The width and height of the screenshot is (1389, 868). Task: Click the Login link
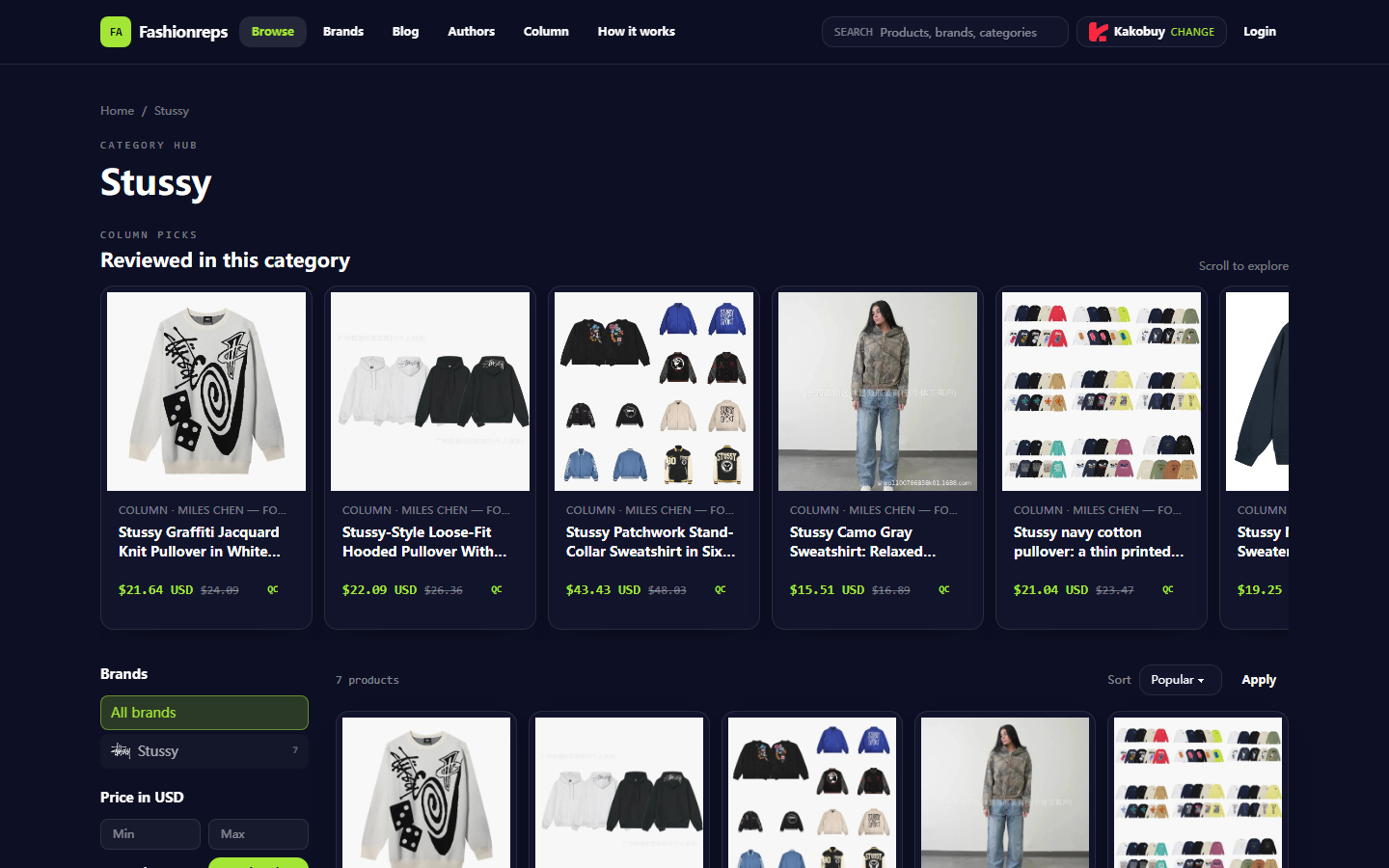[1260, 32]
